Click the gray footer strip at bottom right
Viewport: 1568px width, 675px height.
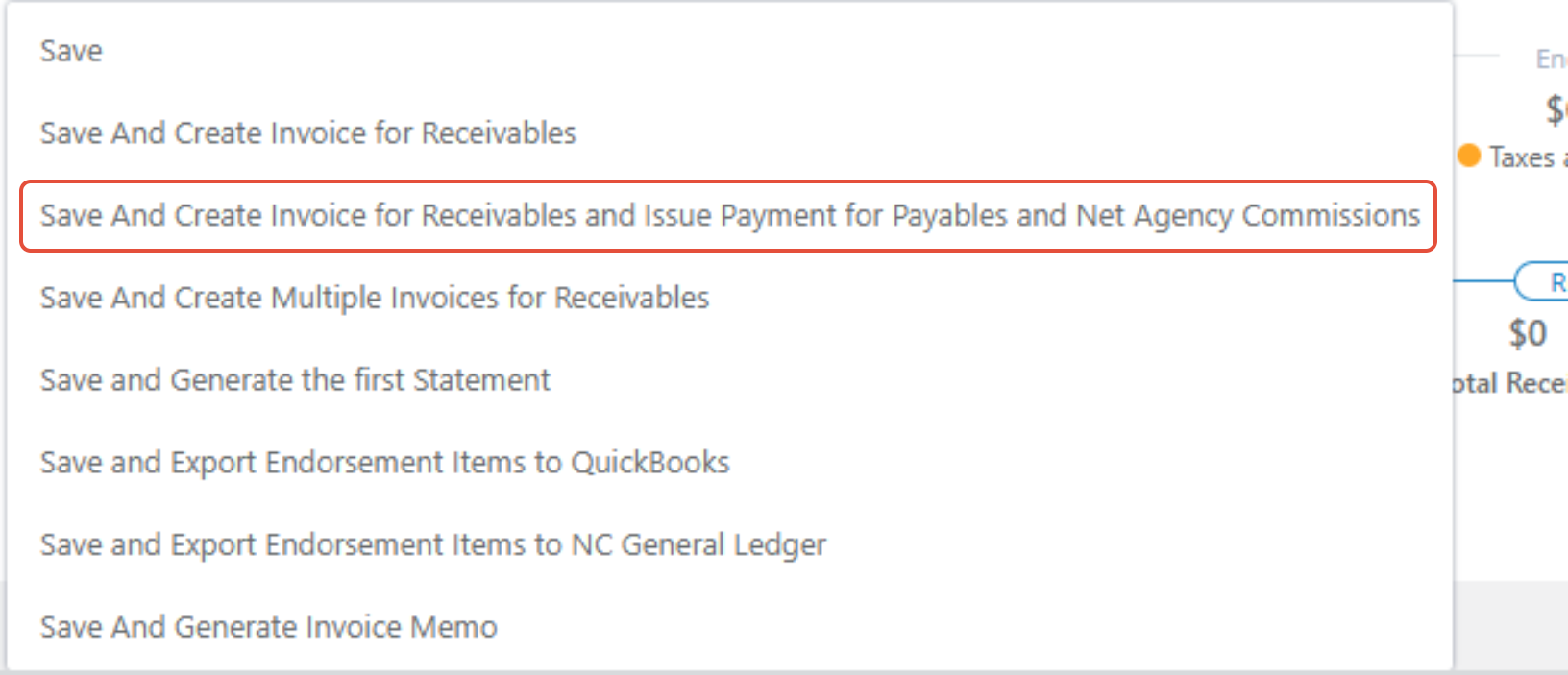[1510, 626]
